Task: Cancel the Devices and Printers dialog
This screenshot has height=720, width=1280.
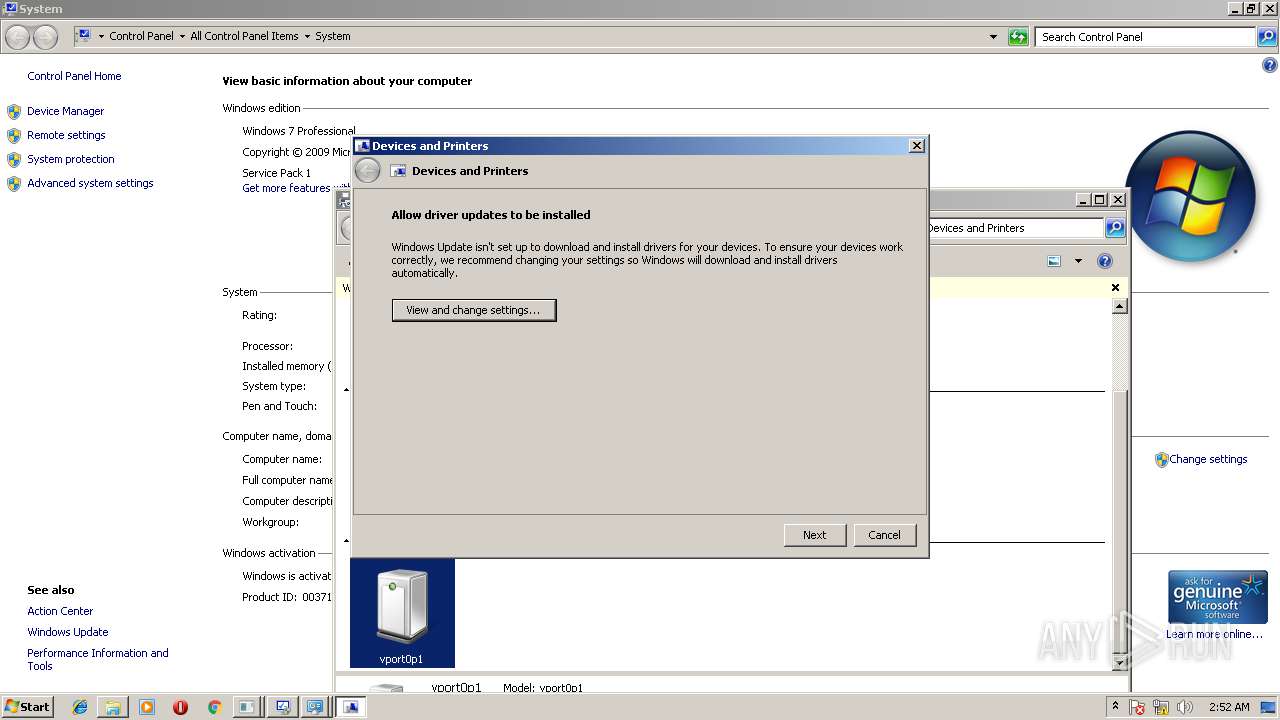Action: (884, 535)
